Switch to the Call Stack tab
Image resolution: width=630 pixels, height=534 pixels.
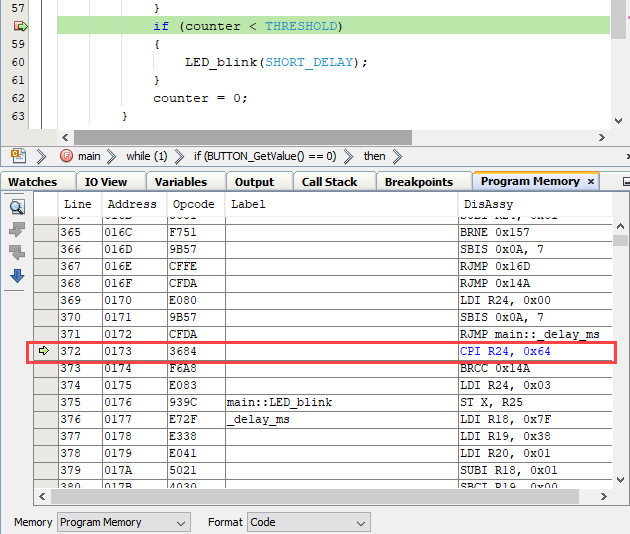(329, 182)
